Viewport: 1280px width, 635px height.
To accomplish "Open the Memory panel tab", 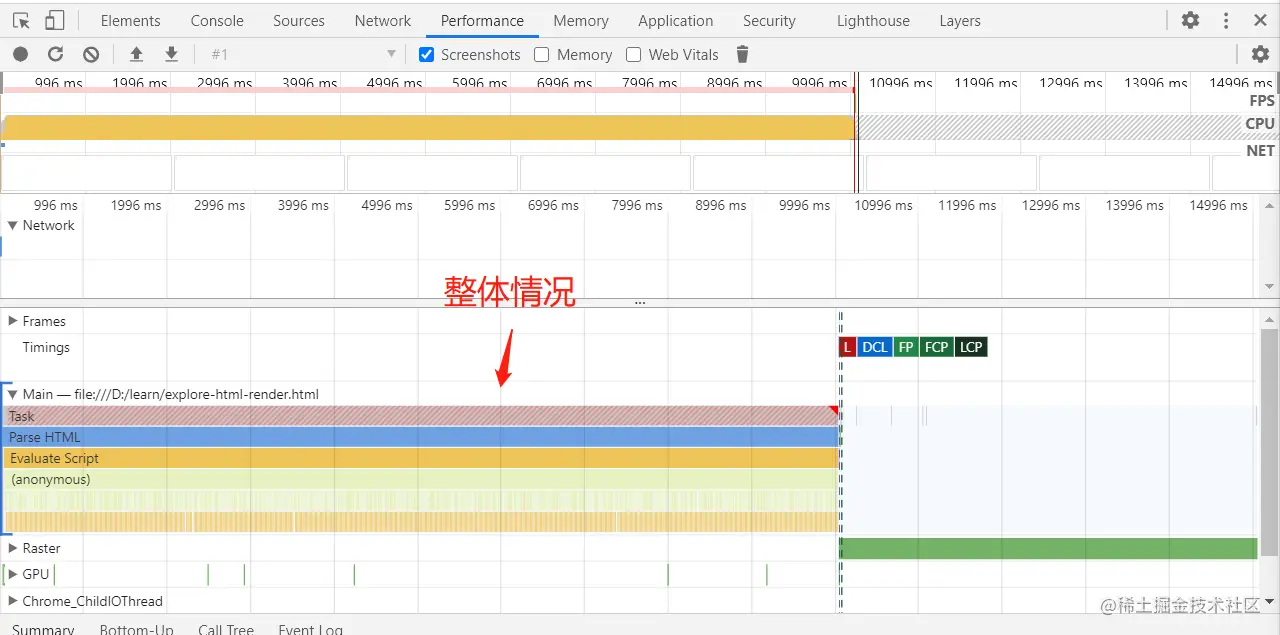I will (x=581, y=20).
